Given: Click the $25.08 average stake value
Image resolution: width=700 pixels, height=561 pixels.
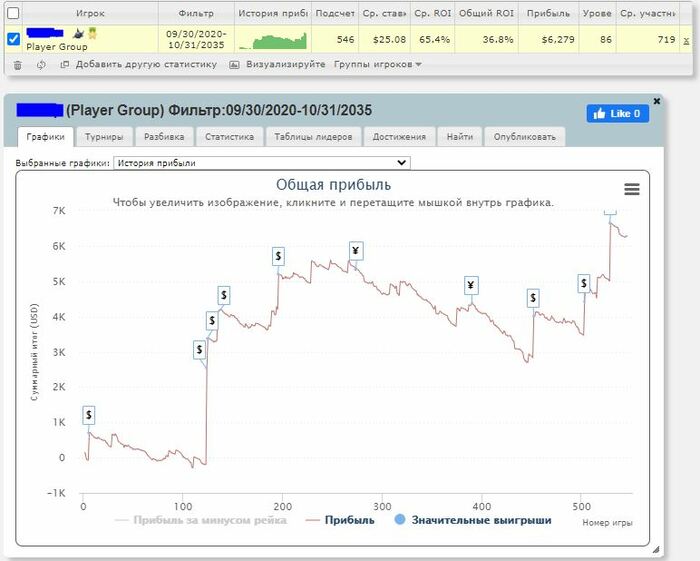Looking at the screenshot, I should 389,40.
